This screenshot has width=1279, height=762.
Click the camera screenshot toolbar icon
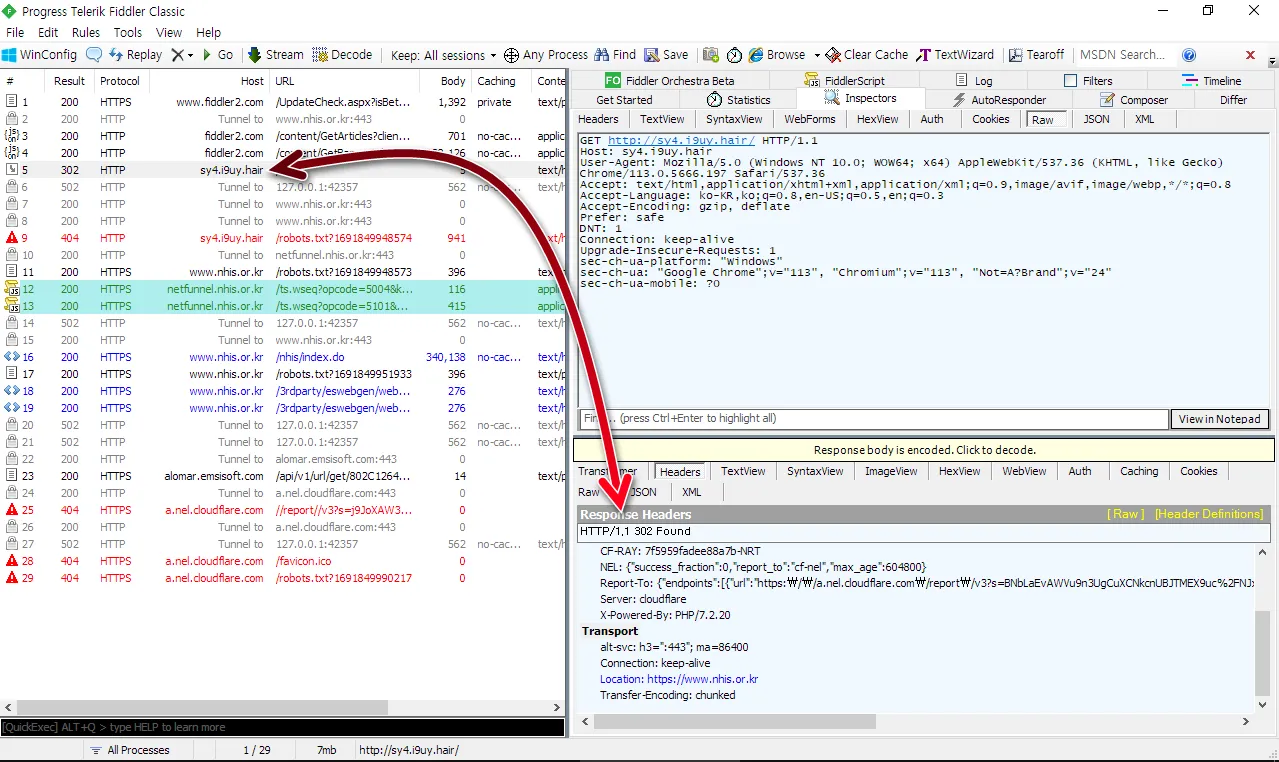(711, 55)
